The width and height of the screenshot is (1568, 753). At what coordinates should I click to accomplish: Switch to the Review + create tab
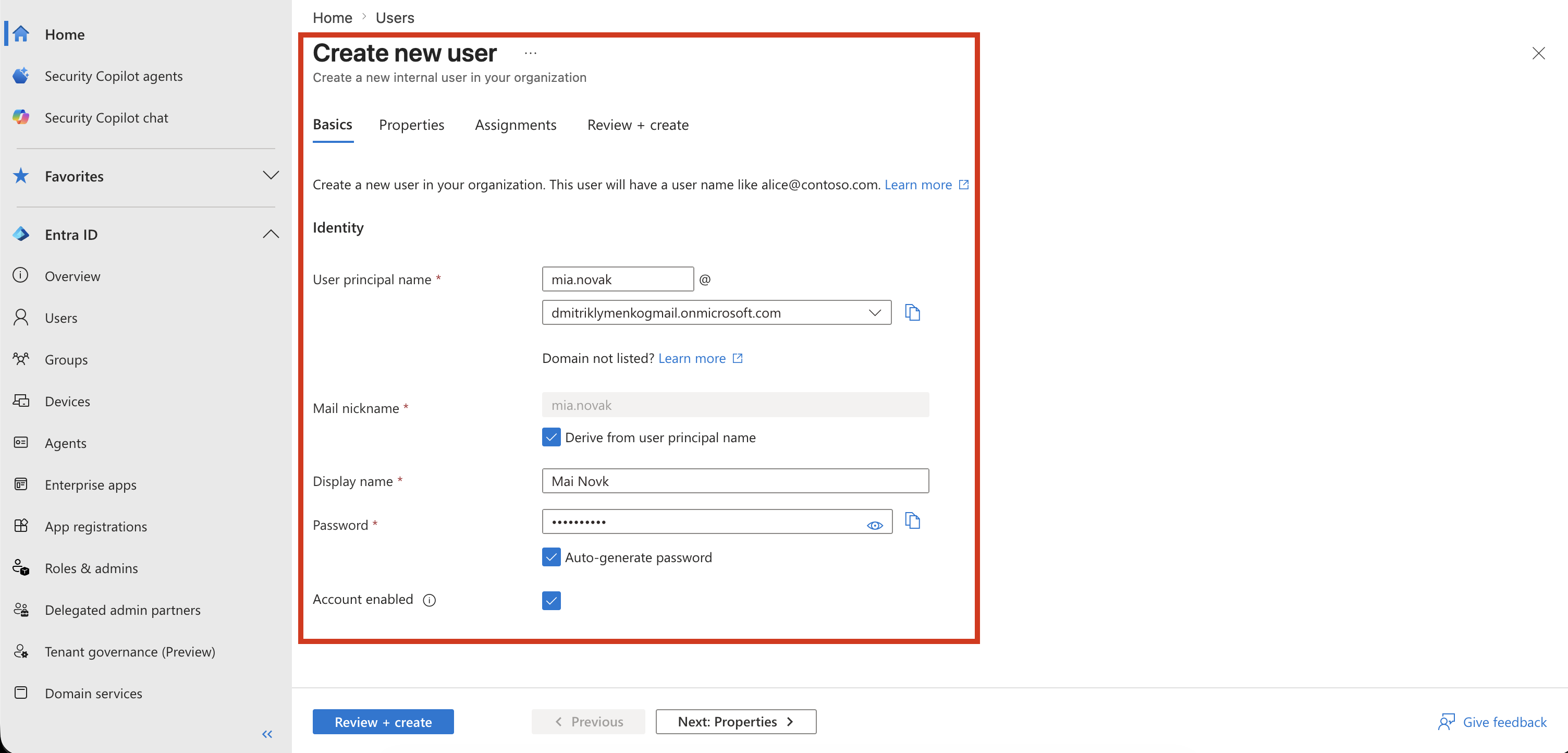pyautogui.click(x=638, y=125)
